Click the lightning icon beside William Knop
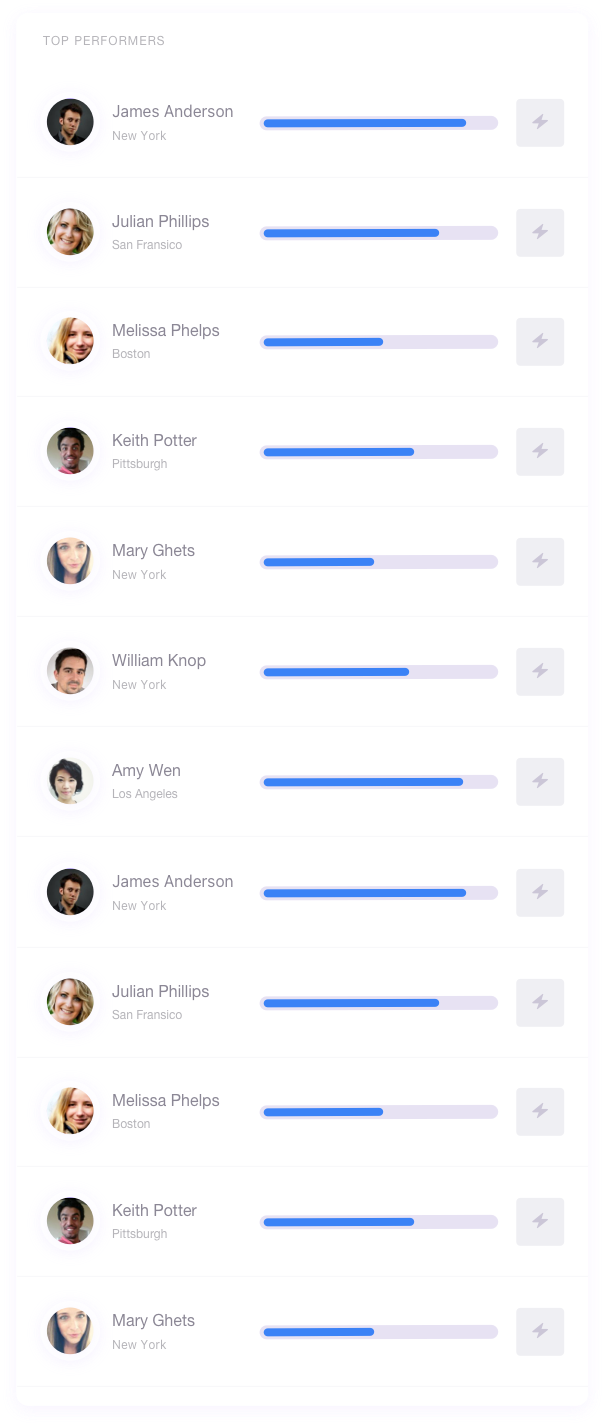Screen dimensions: 605x1426 (540, 671)
